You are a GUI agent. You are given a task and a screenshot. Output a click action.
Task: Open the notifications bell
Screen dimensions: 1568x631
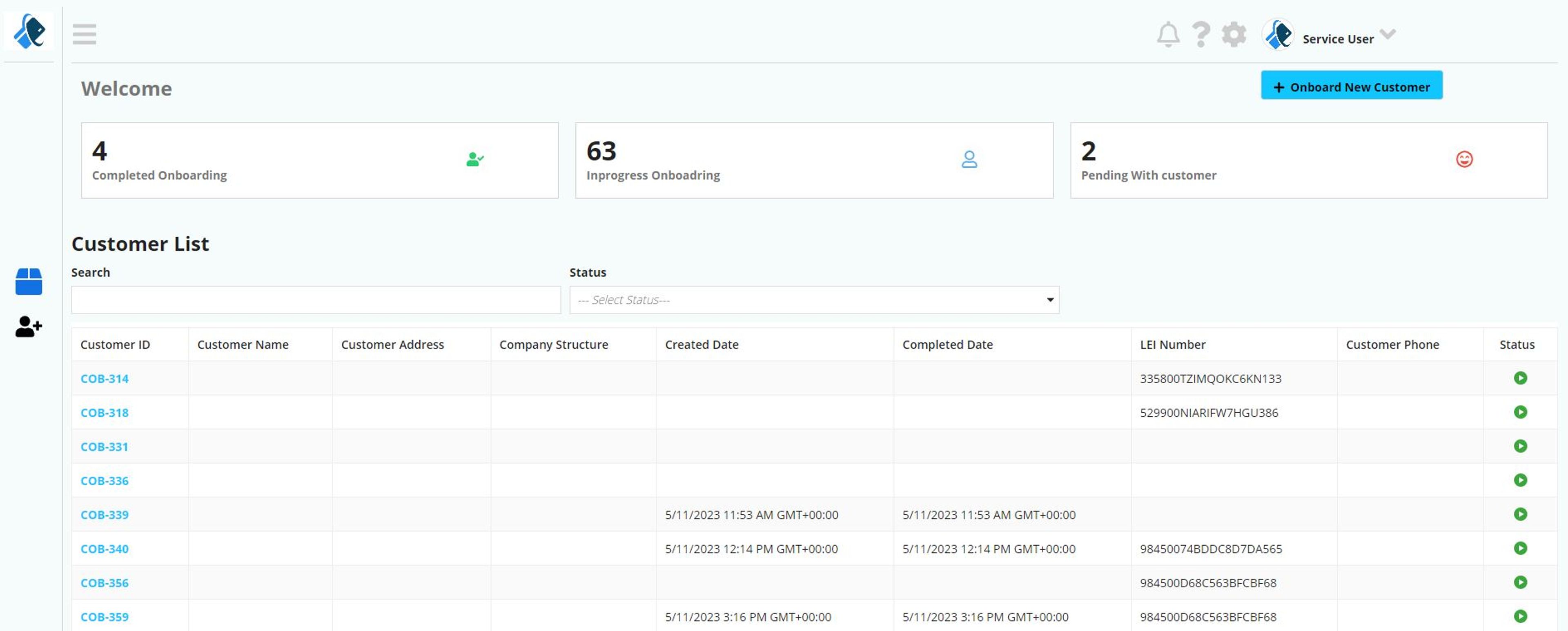point(1168,35)
